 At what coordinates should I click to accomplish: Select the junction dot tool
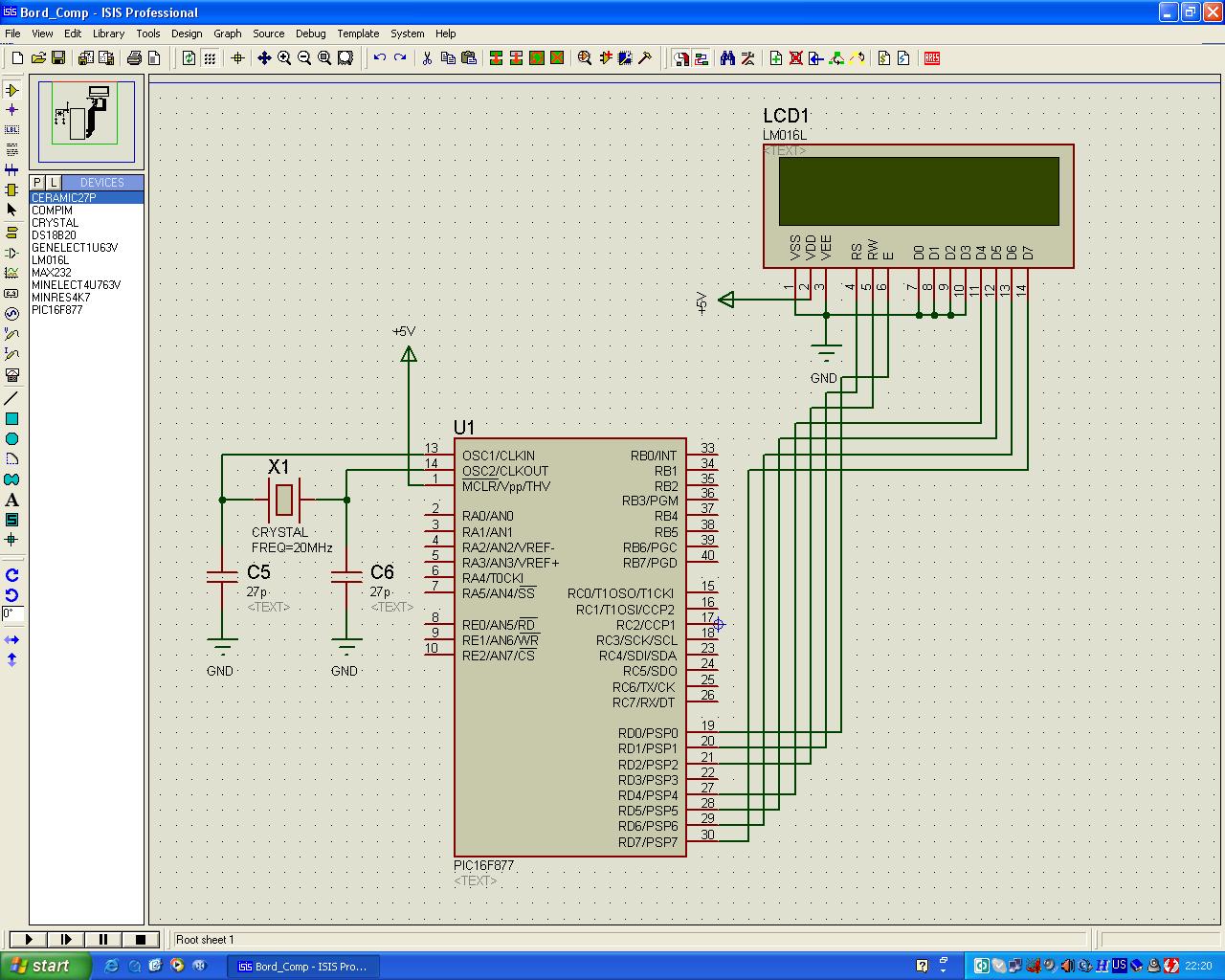pos(11,110)
